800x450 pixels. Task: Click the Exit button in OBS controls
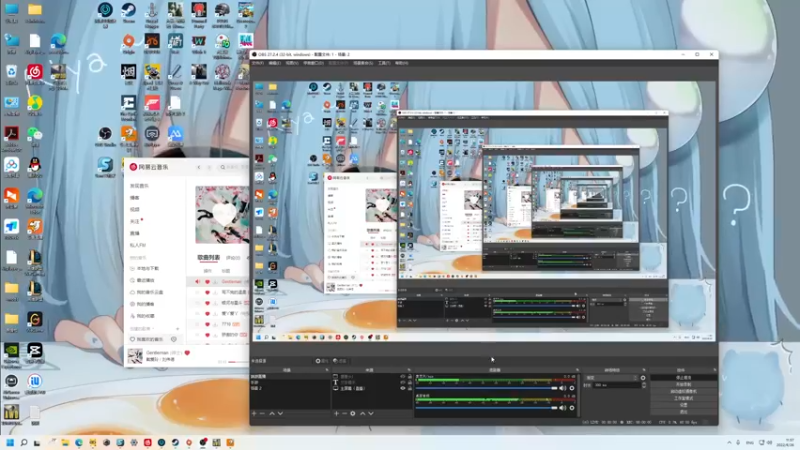pos(684,411)
